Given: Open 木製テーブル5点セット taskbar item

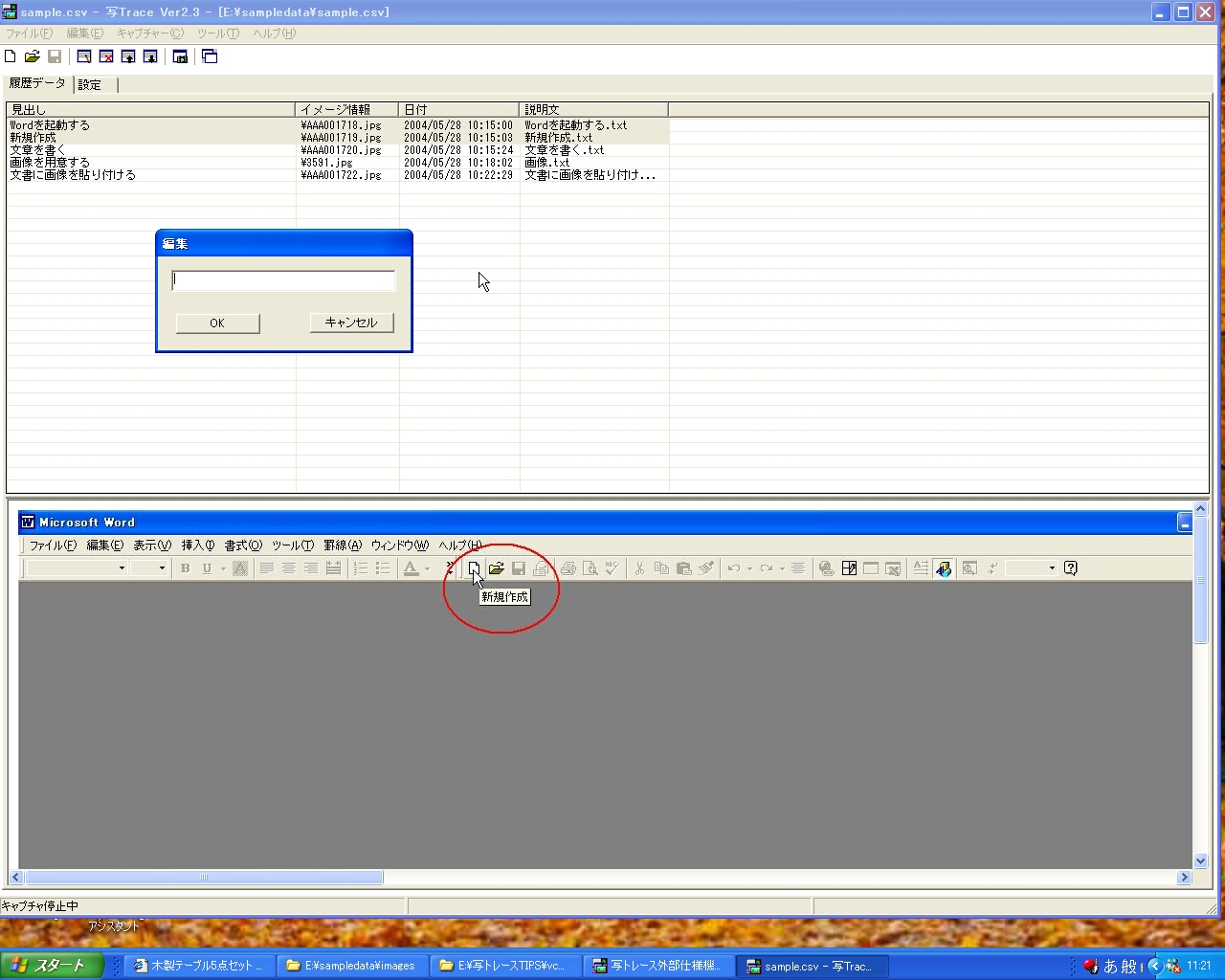Looking at the screenshot, I should pos(200,966).
